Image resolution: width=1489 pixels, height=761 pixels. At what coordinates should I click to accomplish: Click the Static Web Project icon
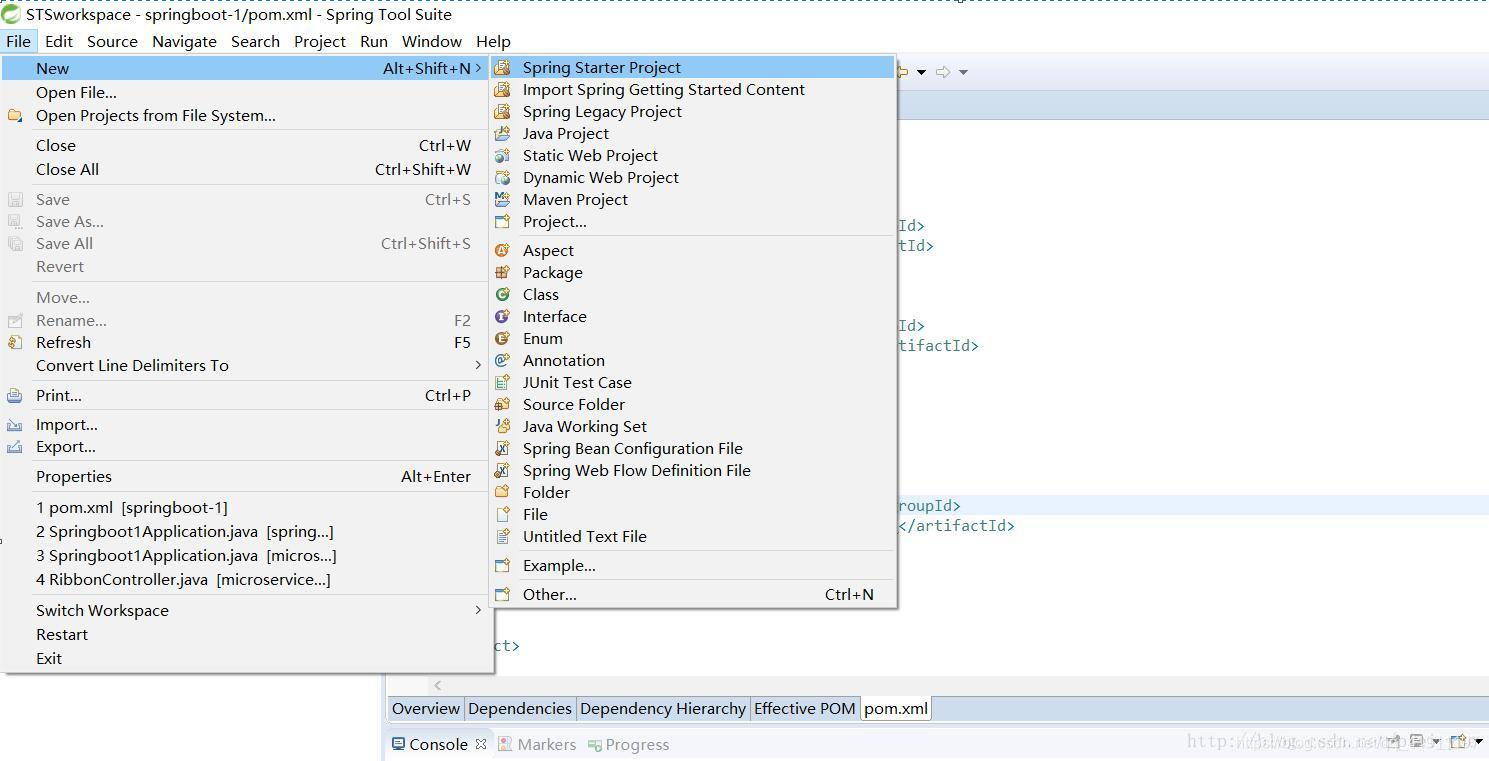point(502,156)
